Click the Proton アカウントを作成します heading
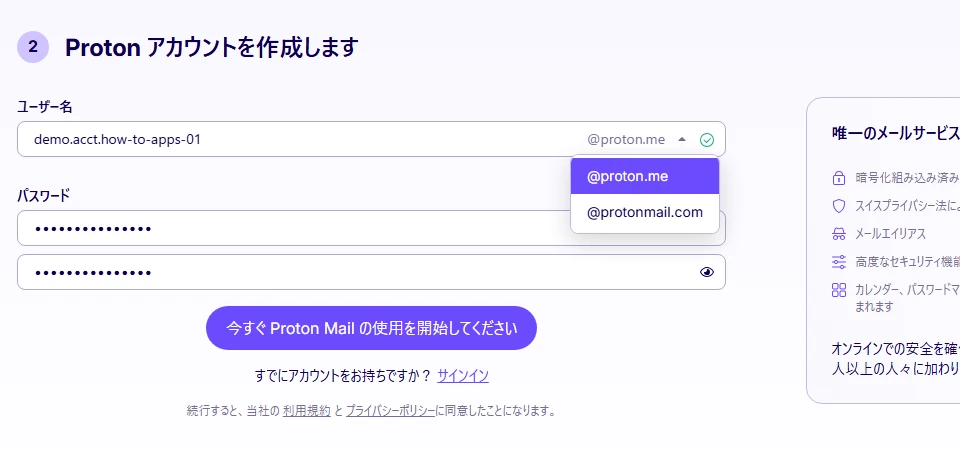 [211, 47]
